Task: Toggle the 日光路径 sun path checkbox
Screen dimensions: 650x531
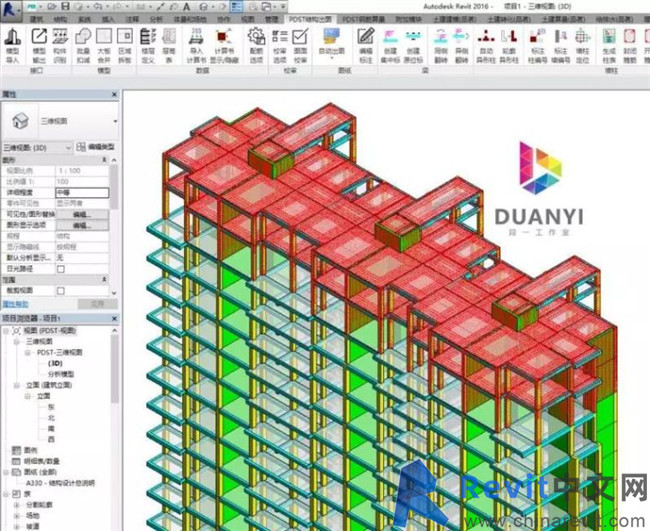Action: tap(61, 269)
